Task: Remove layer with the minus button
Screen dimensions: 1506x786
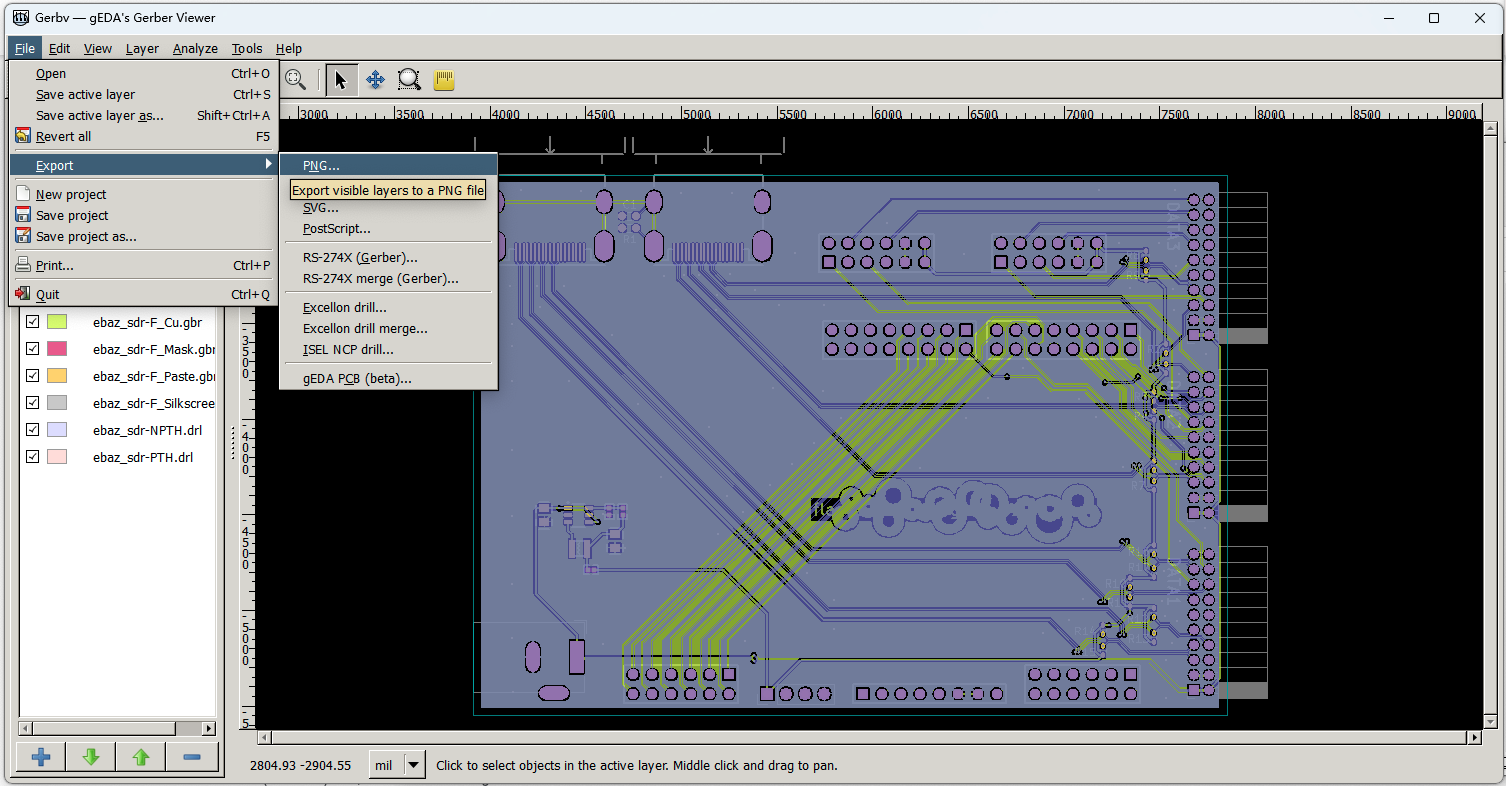Action: point(192,757)
